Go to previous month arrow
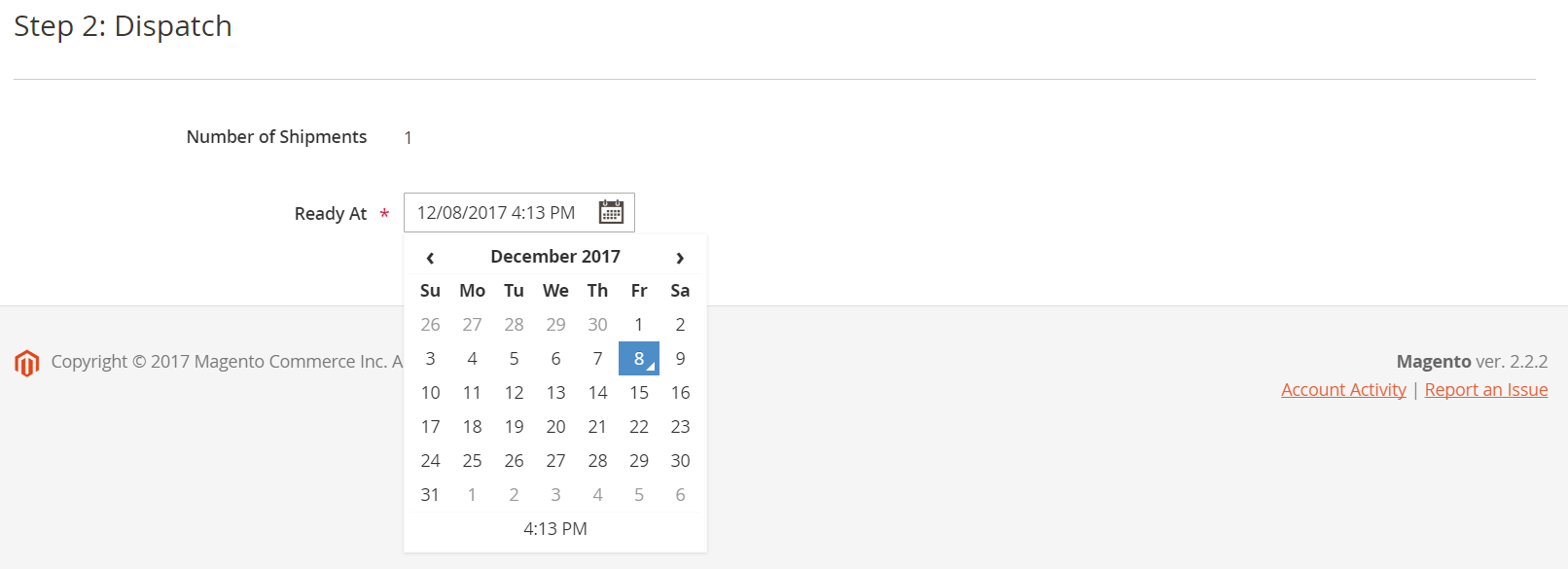The width and height of the screenshot is (1568, 569). (430, 258)
